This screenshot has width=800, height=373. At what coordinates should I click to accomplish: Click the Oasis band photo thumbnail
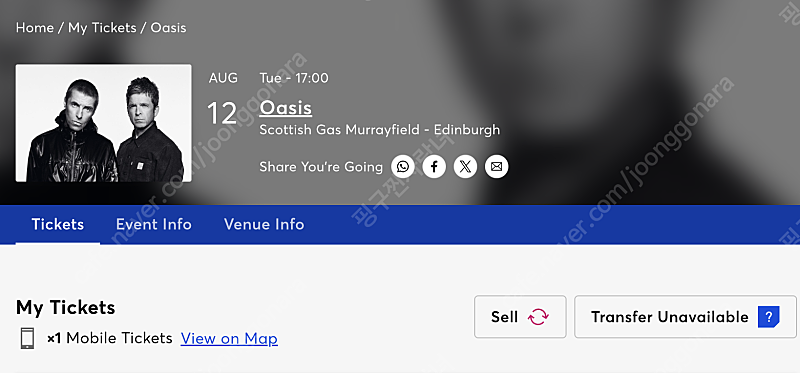104,123
